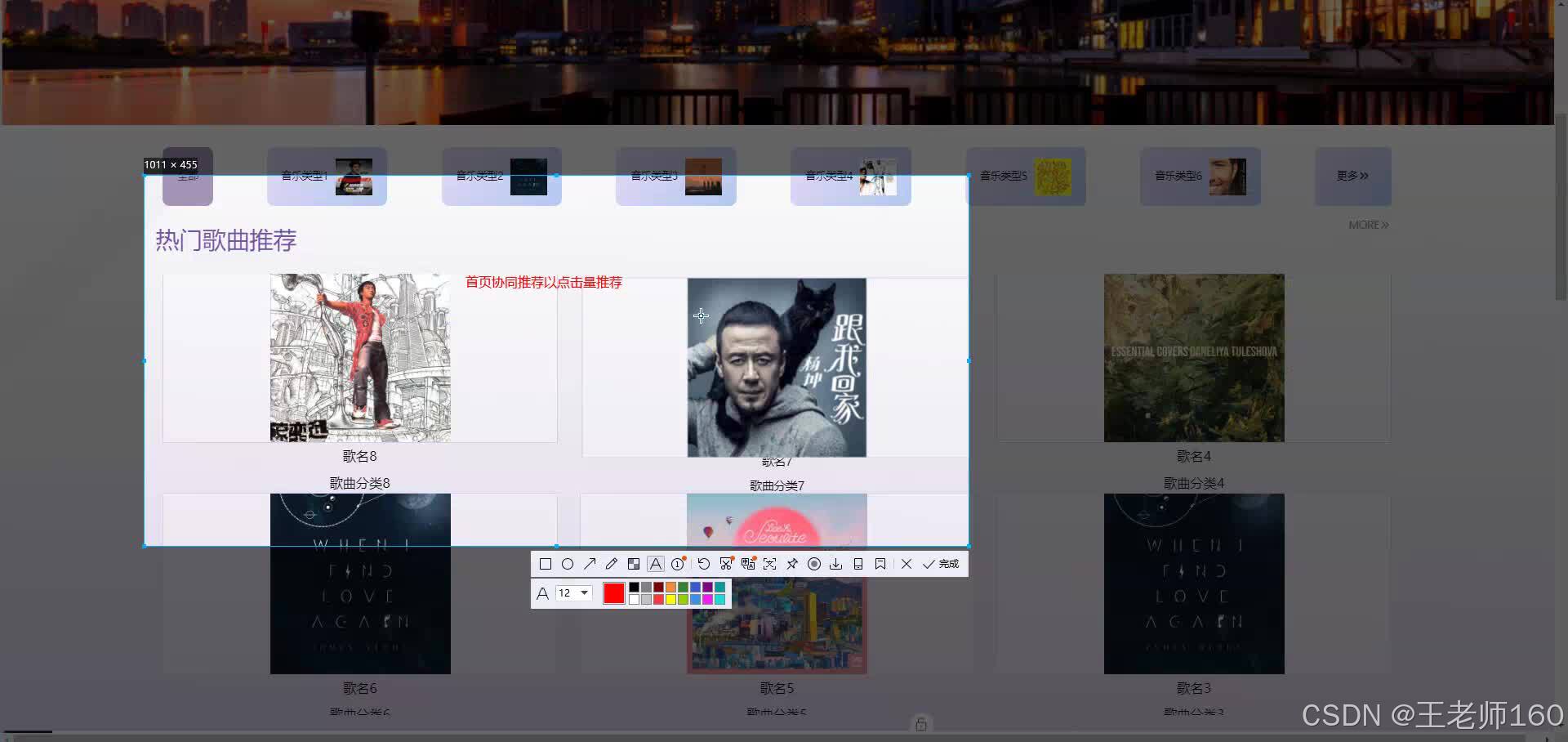Cancel the screenshot with the X icon
This screenshot has height=742, width=1568.
(x=906, y=564)
